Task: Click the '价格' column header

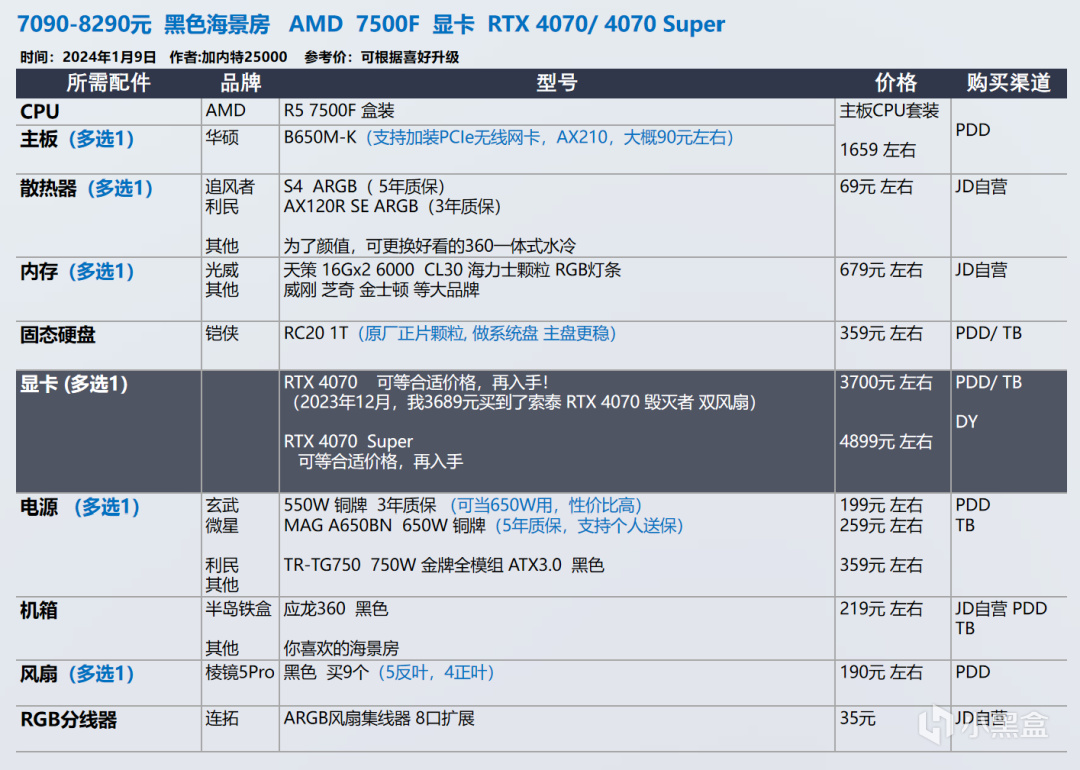Action: click(x=895, y=83)
